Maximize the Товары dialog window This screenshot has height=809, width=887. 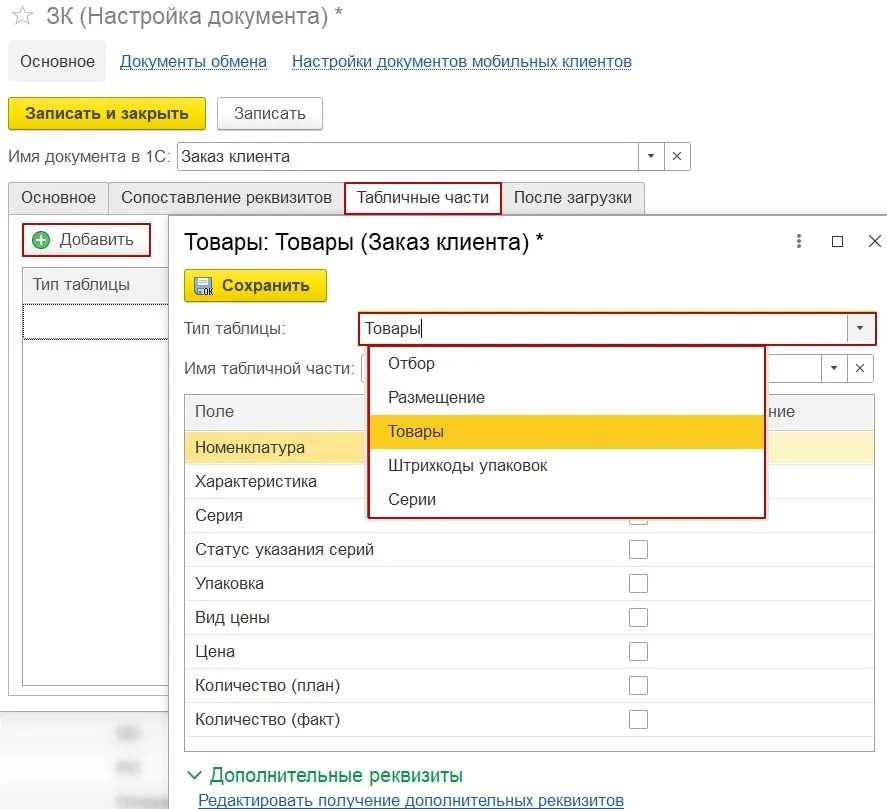point(837,242)
